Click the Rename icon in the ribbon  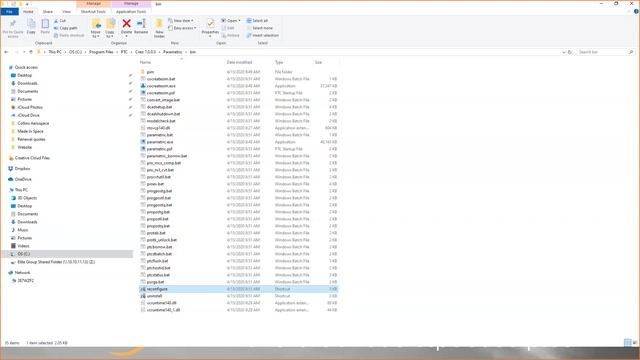[141, 27]
